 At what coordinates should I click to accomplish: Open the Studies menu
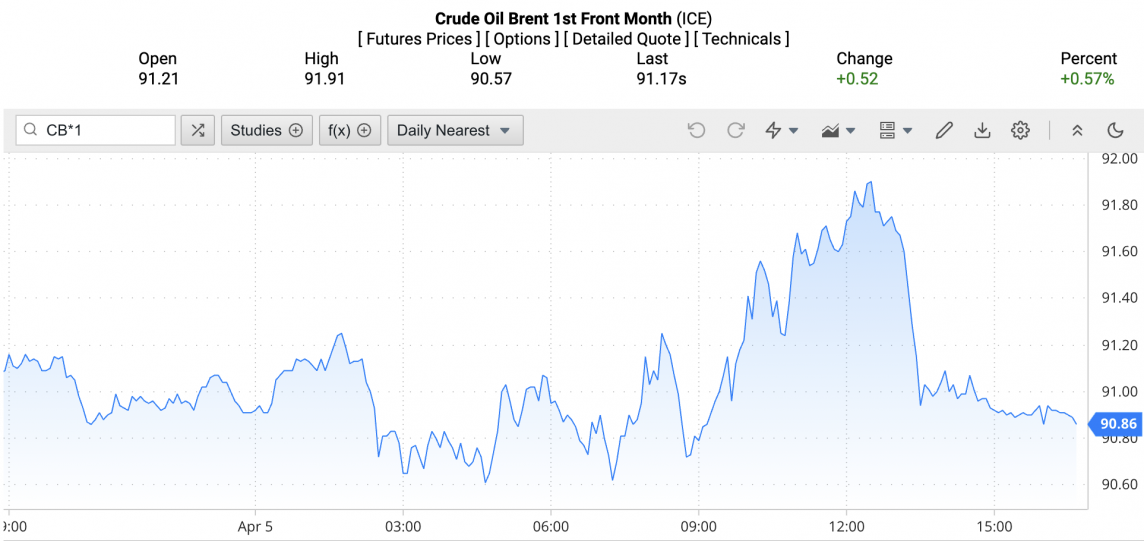click(x=266, y=130)
